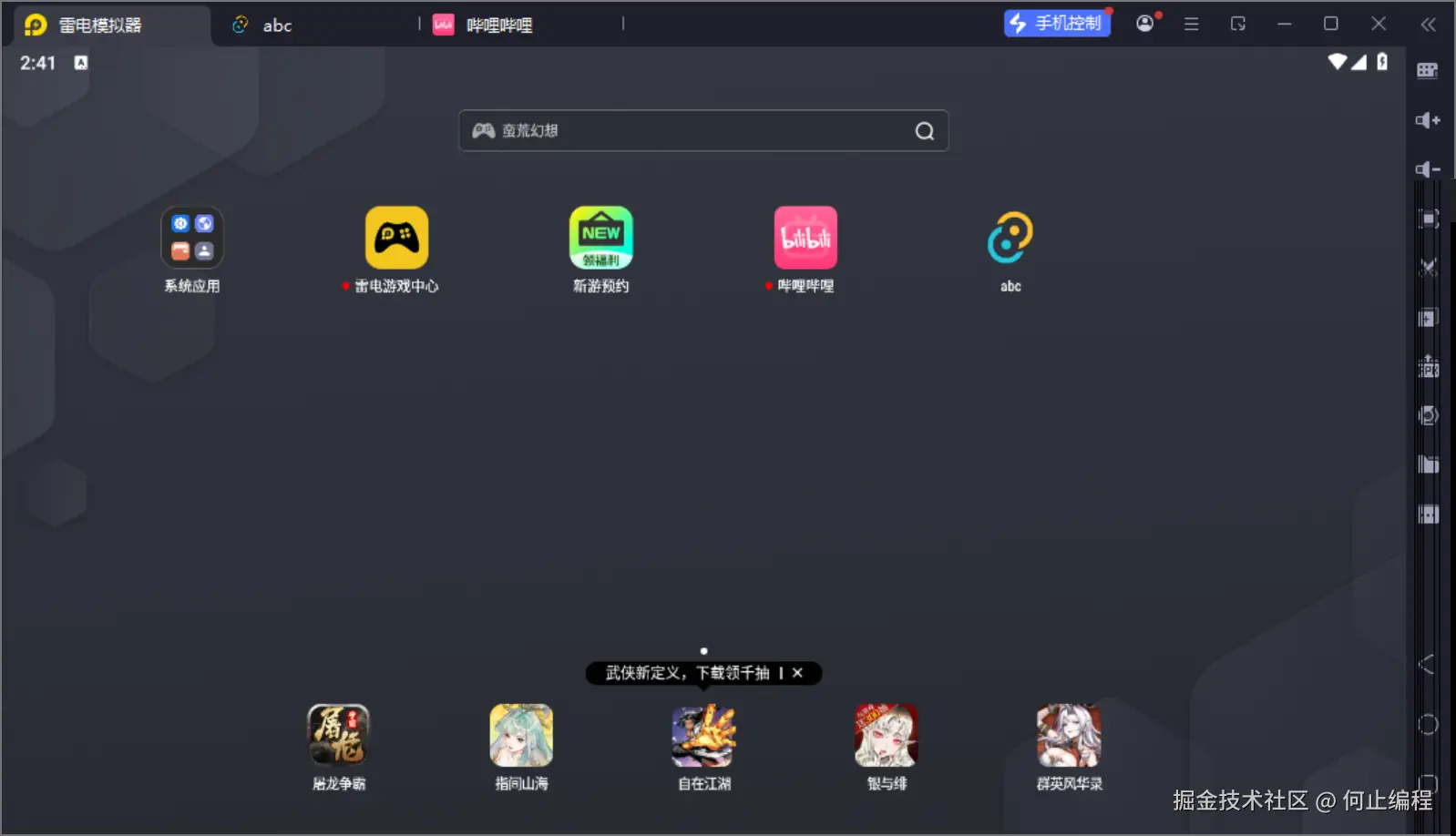Launch the 哔哩哔哩 bilibili app icon

805,238
